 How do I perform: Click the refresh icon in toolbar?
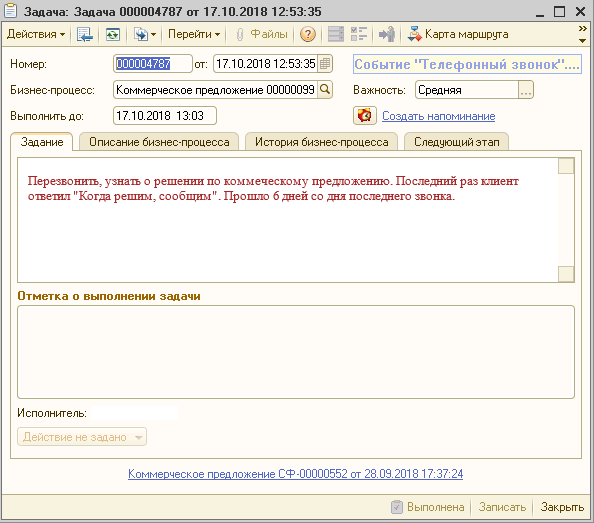click(x=113, y=34)
